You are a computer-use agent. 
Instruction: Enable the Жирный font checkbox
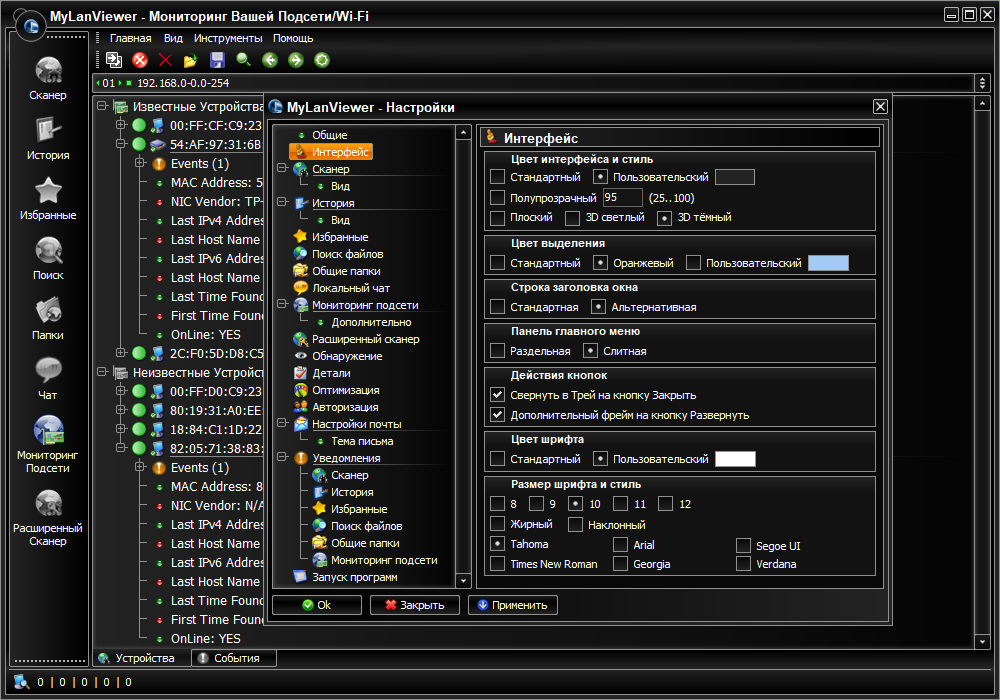pyautogui.click(x=497, y=524)
